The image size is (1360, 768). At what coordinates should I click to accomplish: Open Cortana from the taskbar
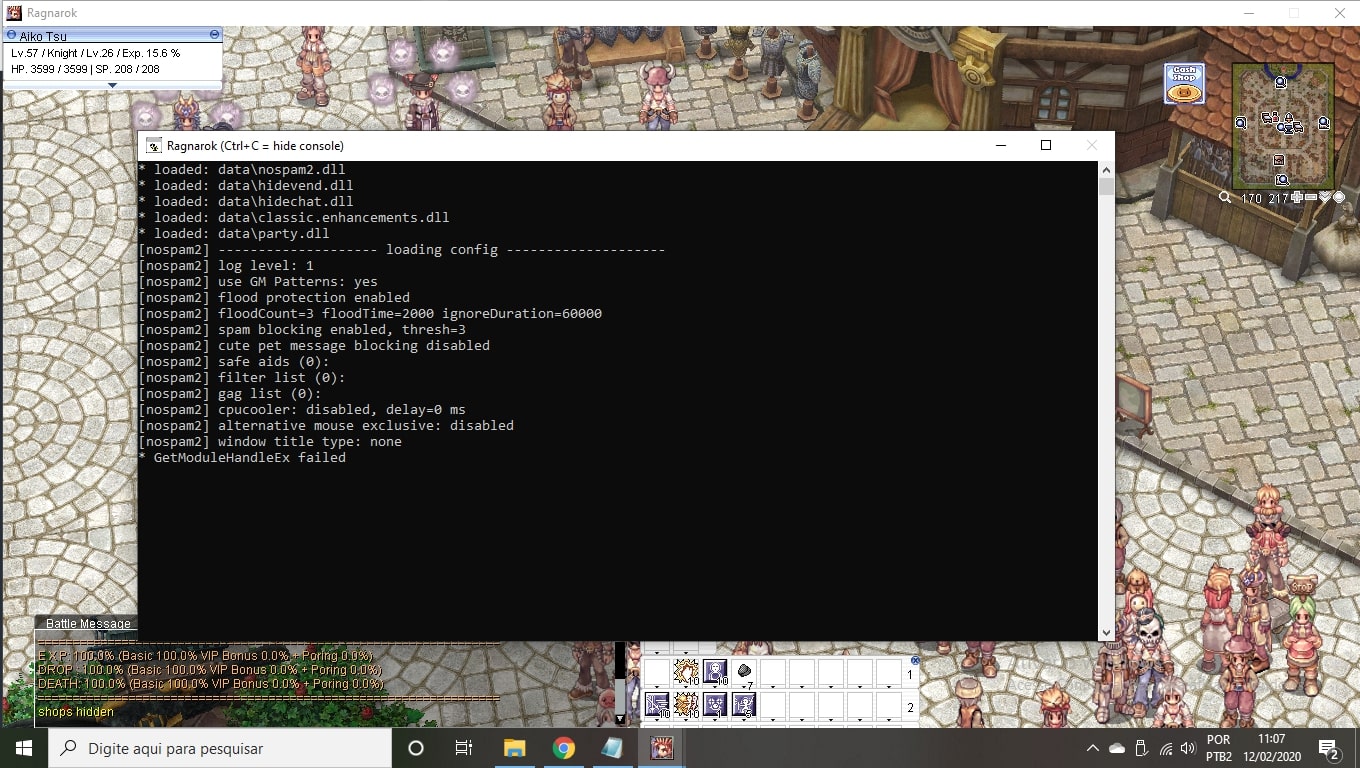(416, 748)
